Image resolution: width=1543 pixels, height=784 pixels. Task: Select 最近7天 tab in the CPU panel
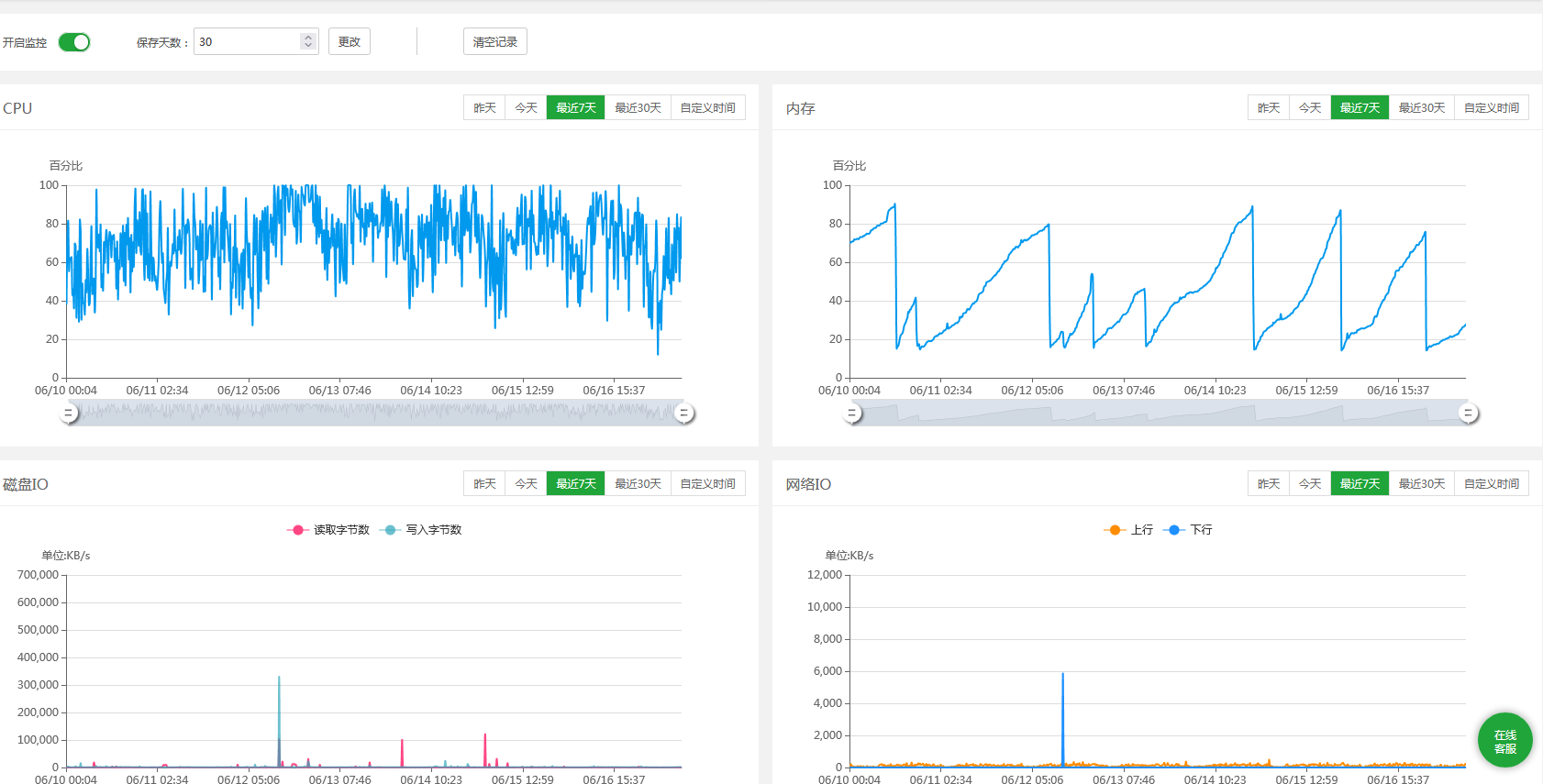click(576, 107)
